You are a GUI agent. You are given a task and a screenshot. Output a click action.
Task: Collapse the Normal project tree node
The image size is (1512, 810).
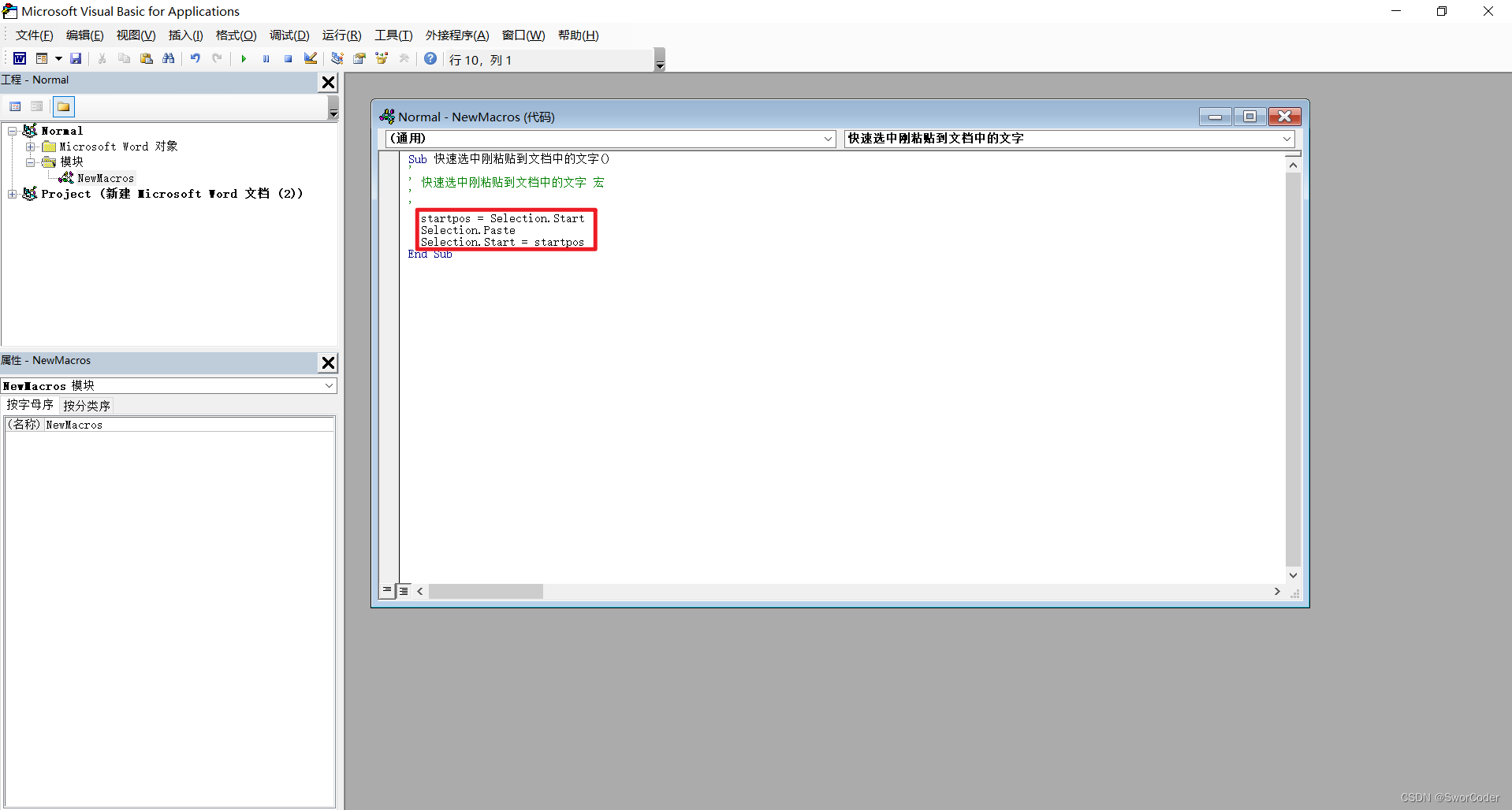pyautogui.click(x=13, y=131)
